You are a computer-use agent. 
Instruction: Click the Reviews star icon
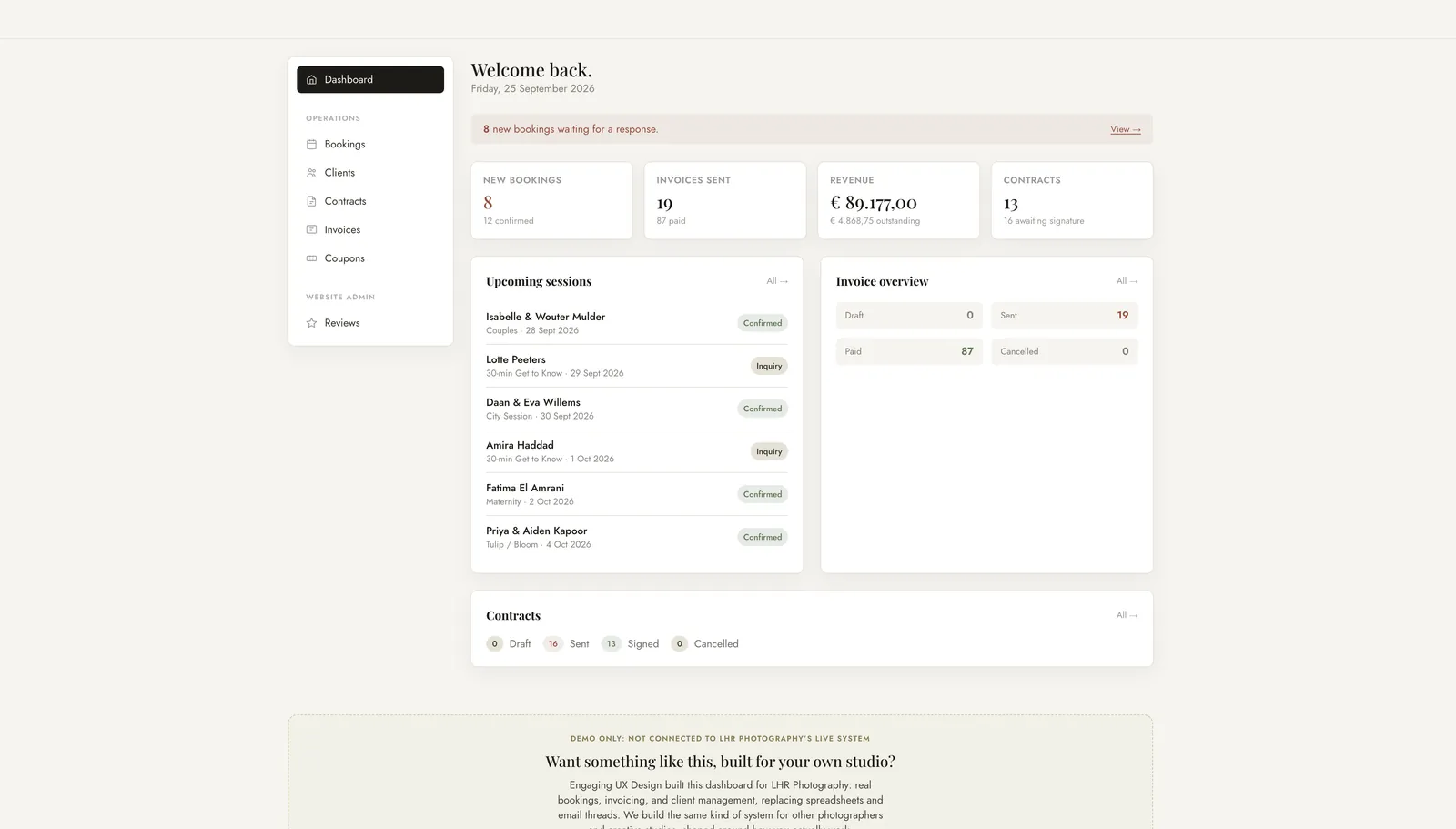[311, 323]
